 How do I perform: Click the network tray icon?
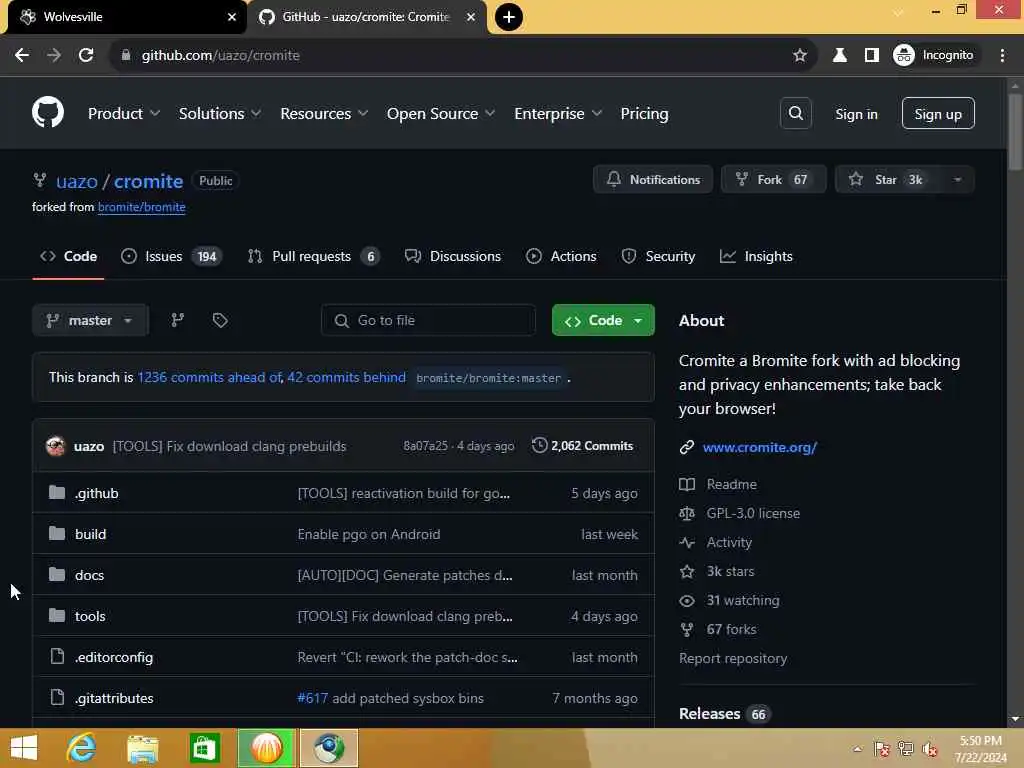pyautogui.click(x=905, y=749)
